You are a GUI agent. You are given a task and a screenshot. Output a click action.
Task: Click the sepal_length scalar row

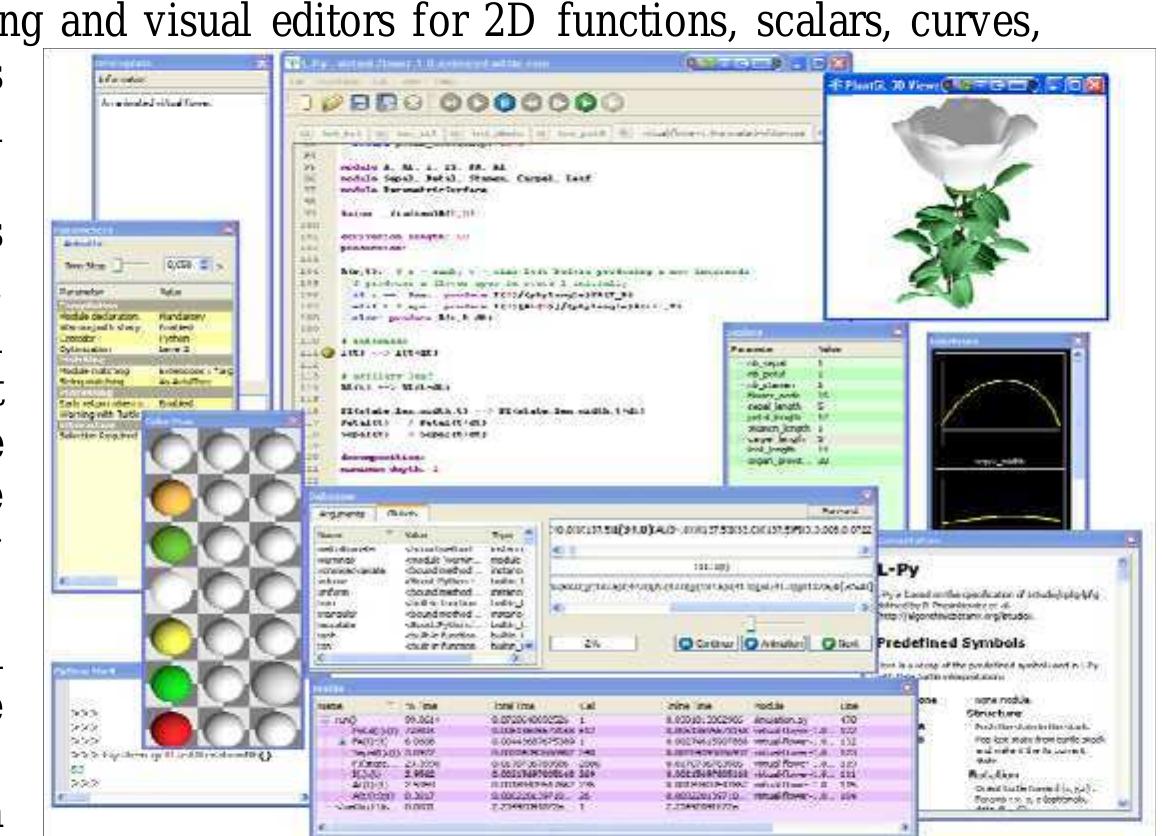(815, 407)
